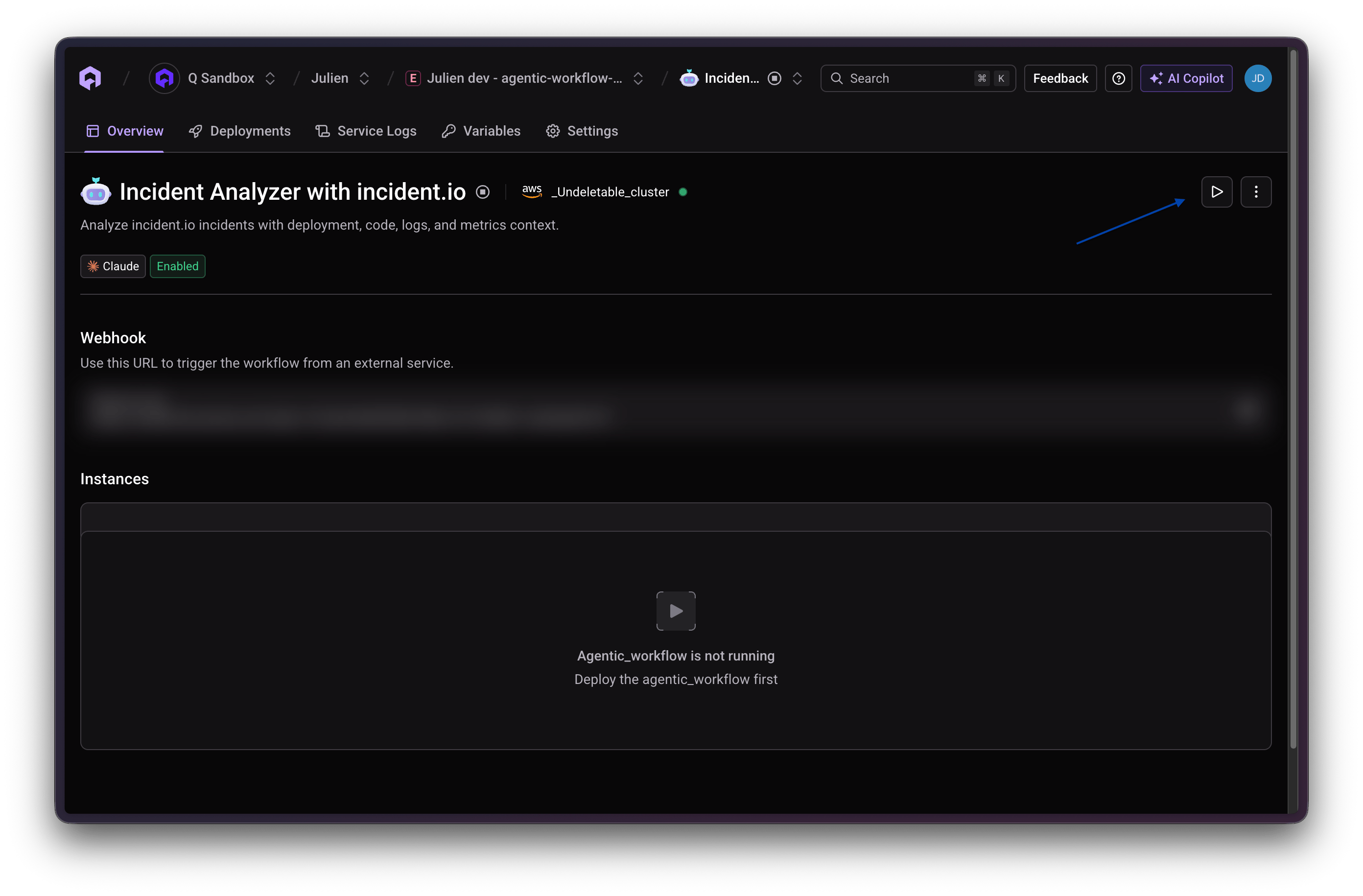The height and width of the screenshot is (896, 1363).
Task: Open Julien dev agentic-workflow environment breadcrumb
Action: pyautogui.click(x=524, y=78)
